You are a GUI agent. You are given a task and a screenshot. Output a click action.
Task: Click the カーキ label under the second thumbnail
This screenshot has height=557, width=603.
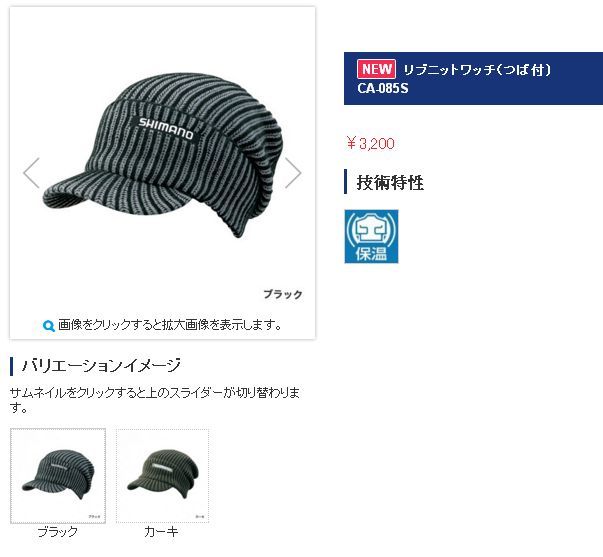(x=161, y=532)
